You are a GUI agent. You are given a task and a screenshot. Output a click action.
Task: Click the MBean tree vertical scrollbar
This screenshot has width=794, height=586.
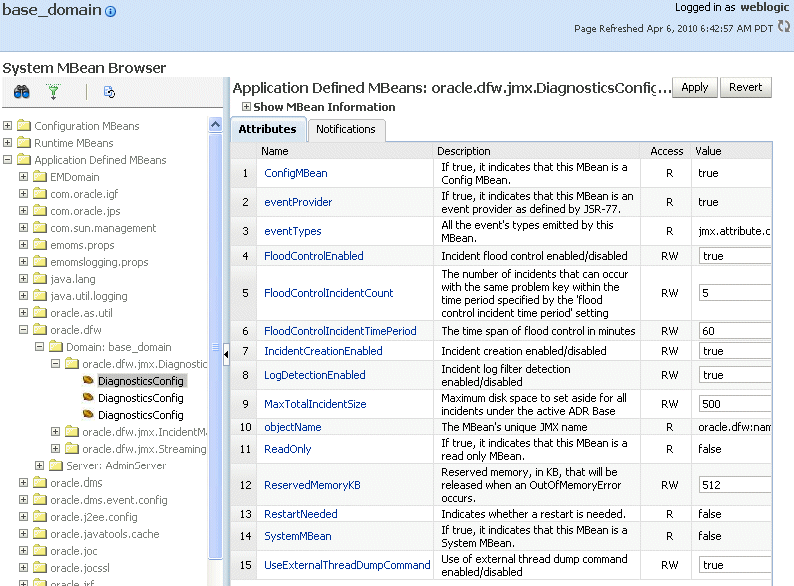coord(216,346)
